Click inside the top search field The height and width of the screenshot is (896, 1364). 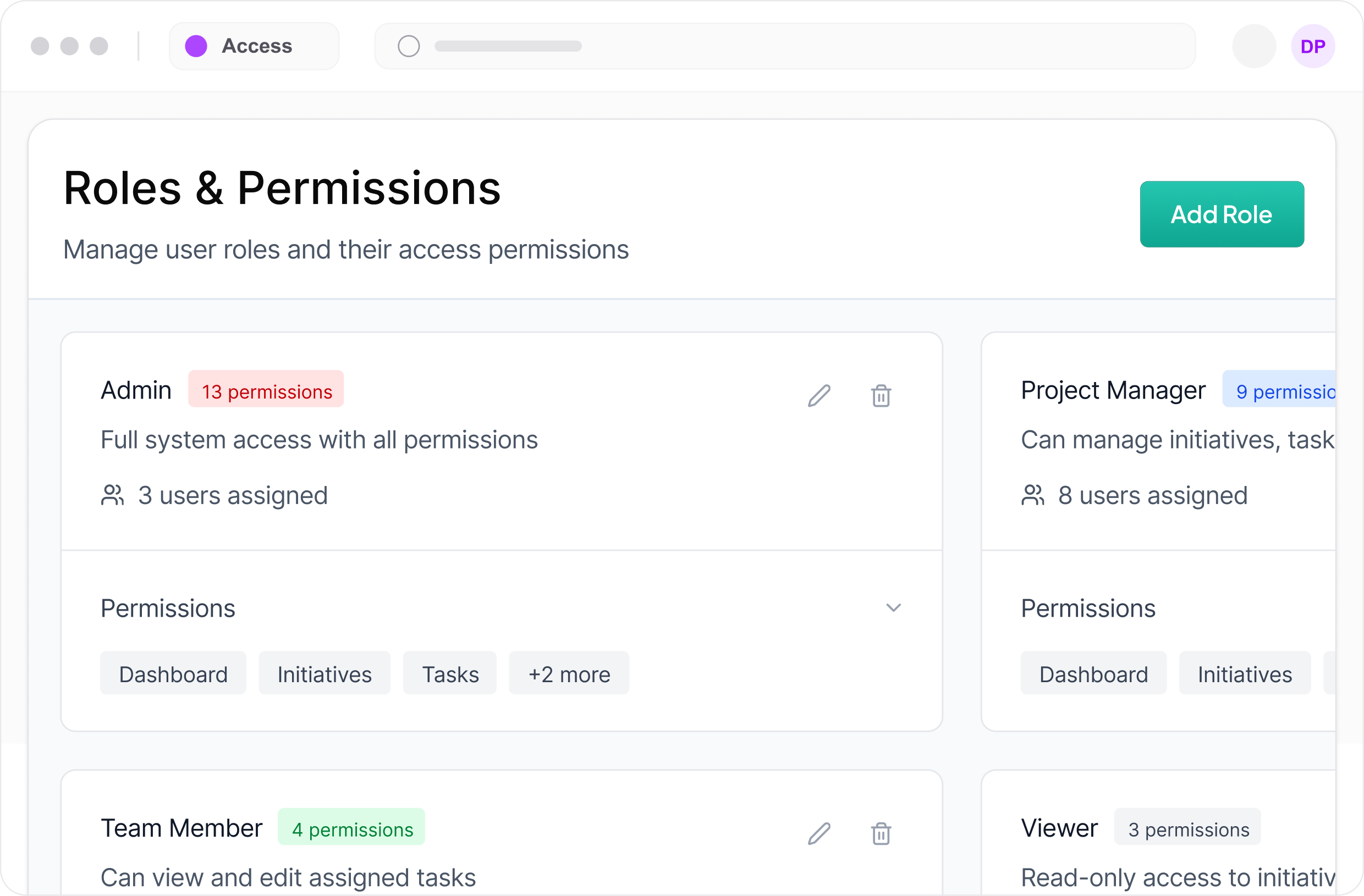click(x=802, y=46)
